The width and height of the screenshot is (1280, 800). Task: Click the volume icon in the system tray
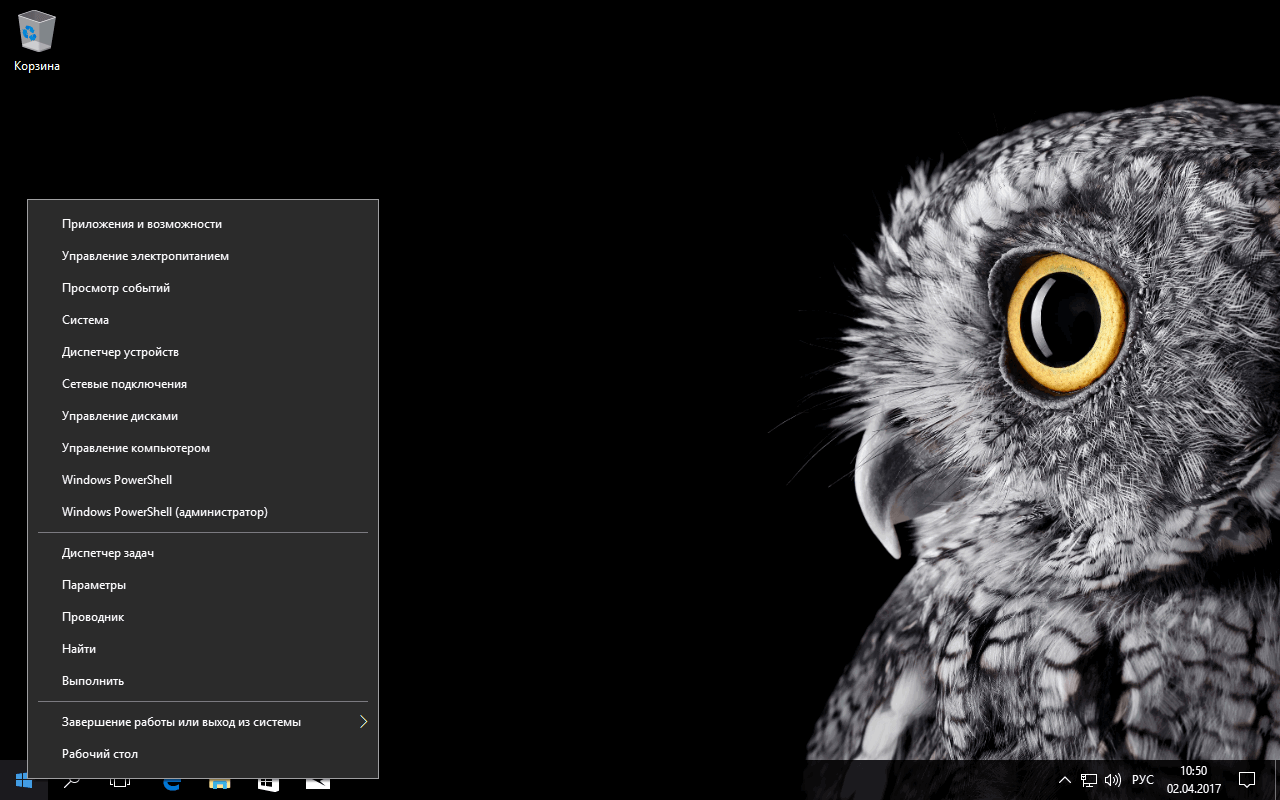click(1112, 780)
